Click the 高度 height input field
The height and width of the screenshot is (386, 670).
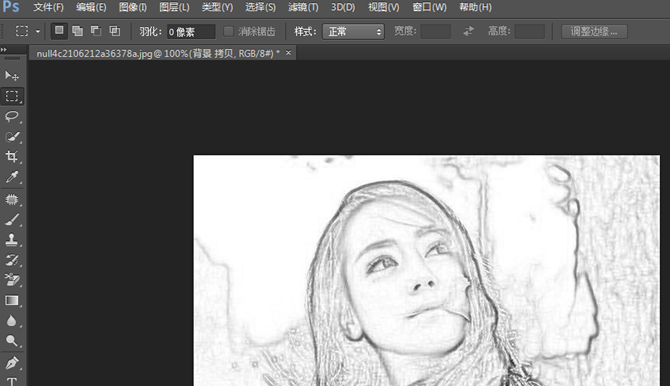click(x=529, y=32)
